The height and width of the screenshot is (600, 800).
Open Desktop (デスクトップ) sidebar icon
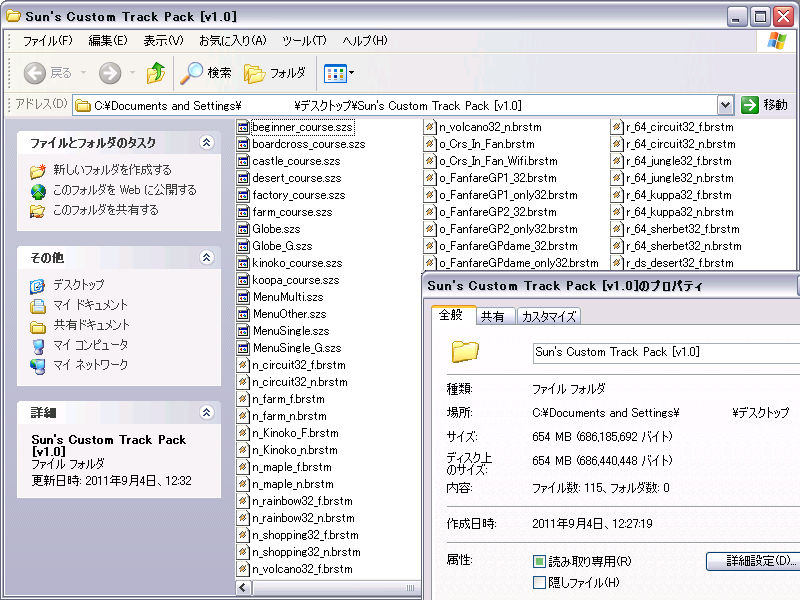pos(37,286)
